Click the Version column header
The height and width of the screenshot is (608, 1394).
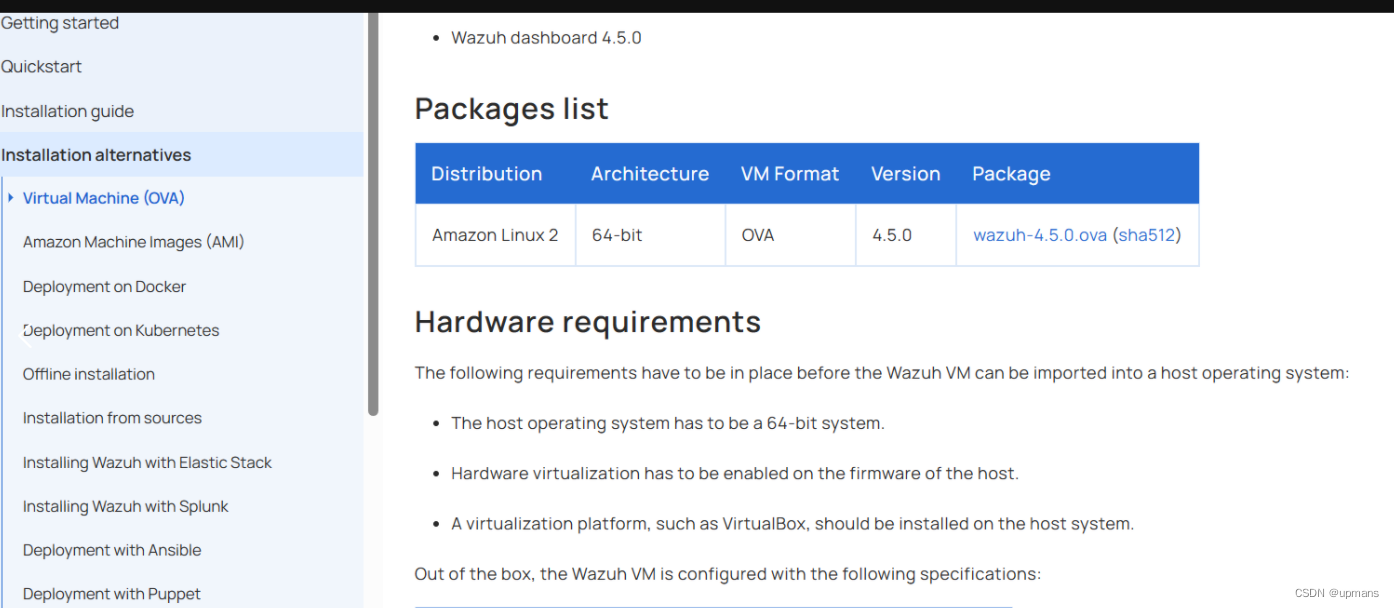906,174
